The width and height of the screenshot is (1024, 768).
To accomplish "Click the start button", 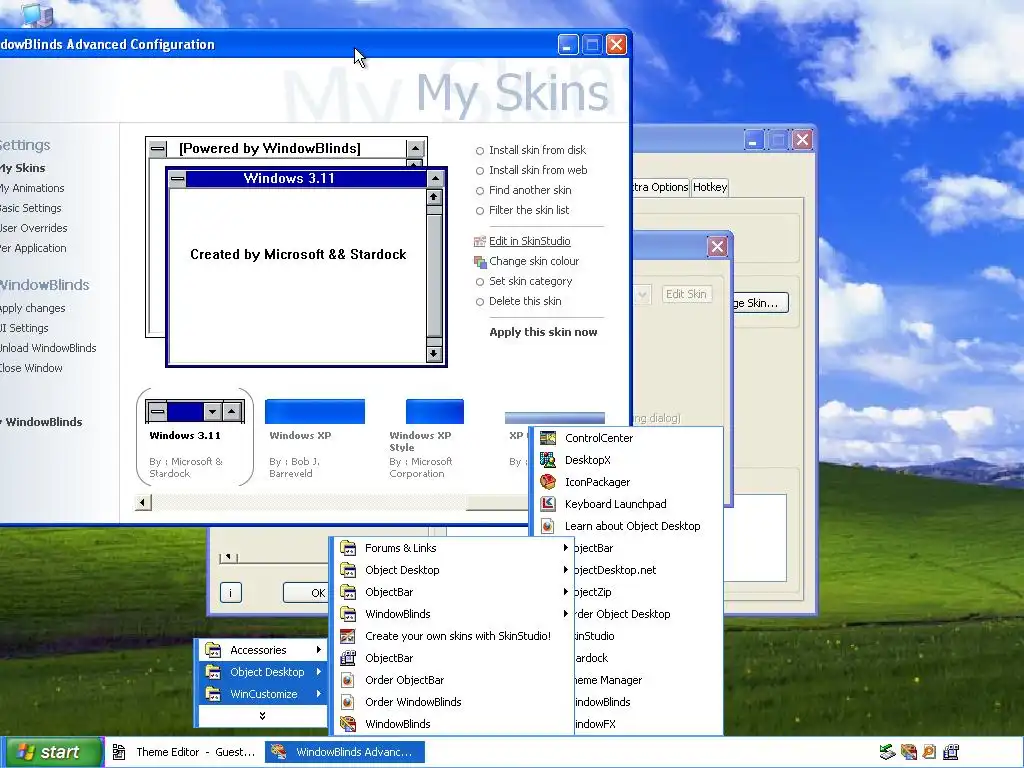I will point(52,752).
